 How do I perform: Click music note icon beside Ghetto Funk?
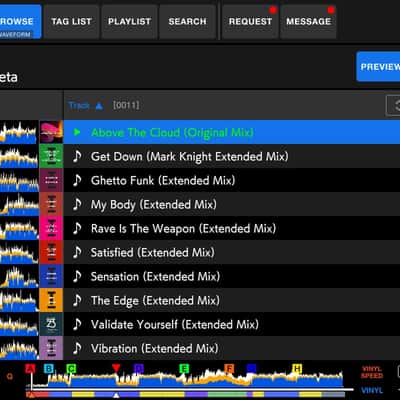point(77,180)
